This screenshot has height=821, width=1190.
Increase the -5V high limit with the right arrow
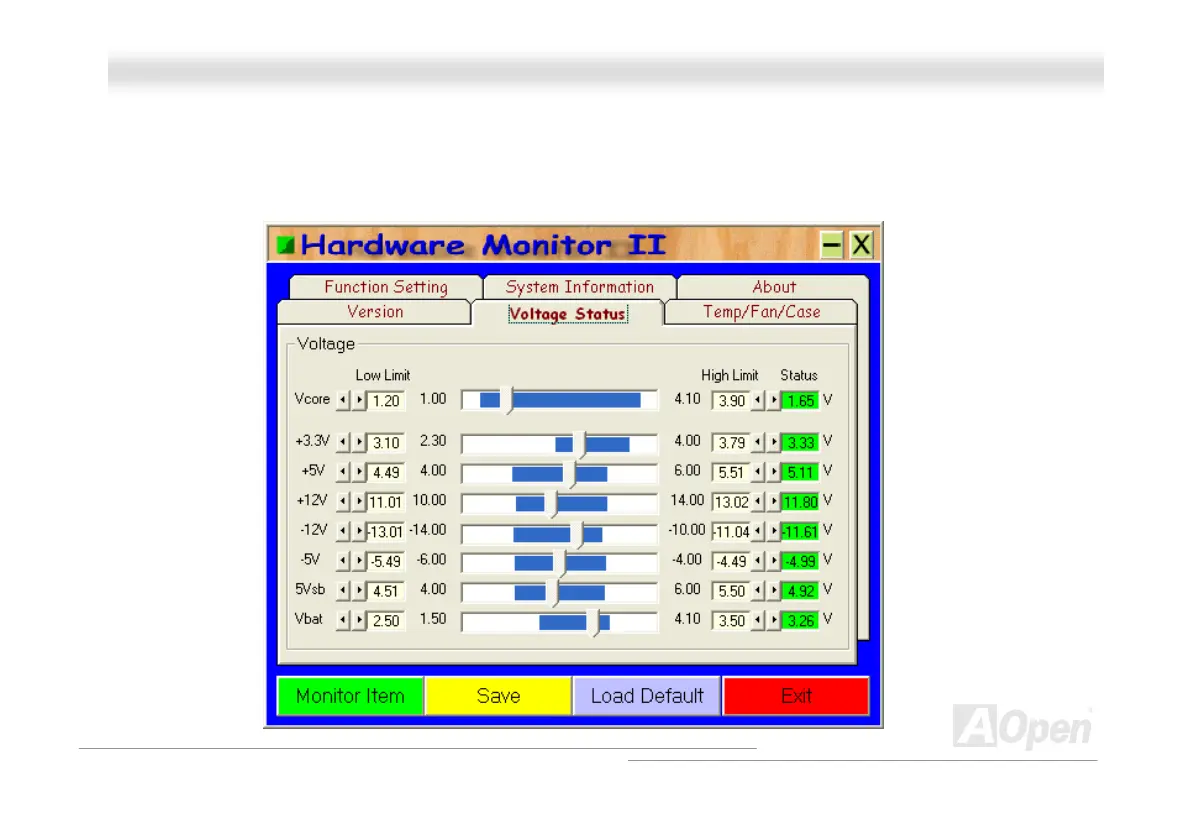point(774,561)
